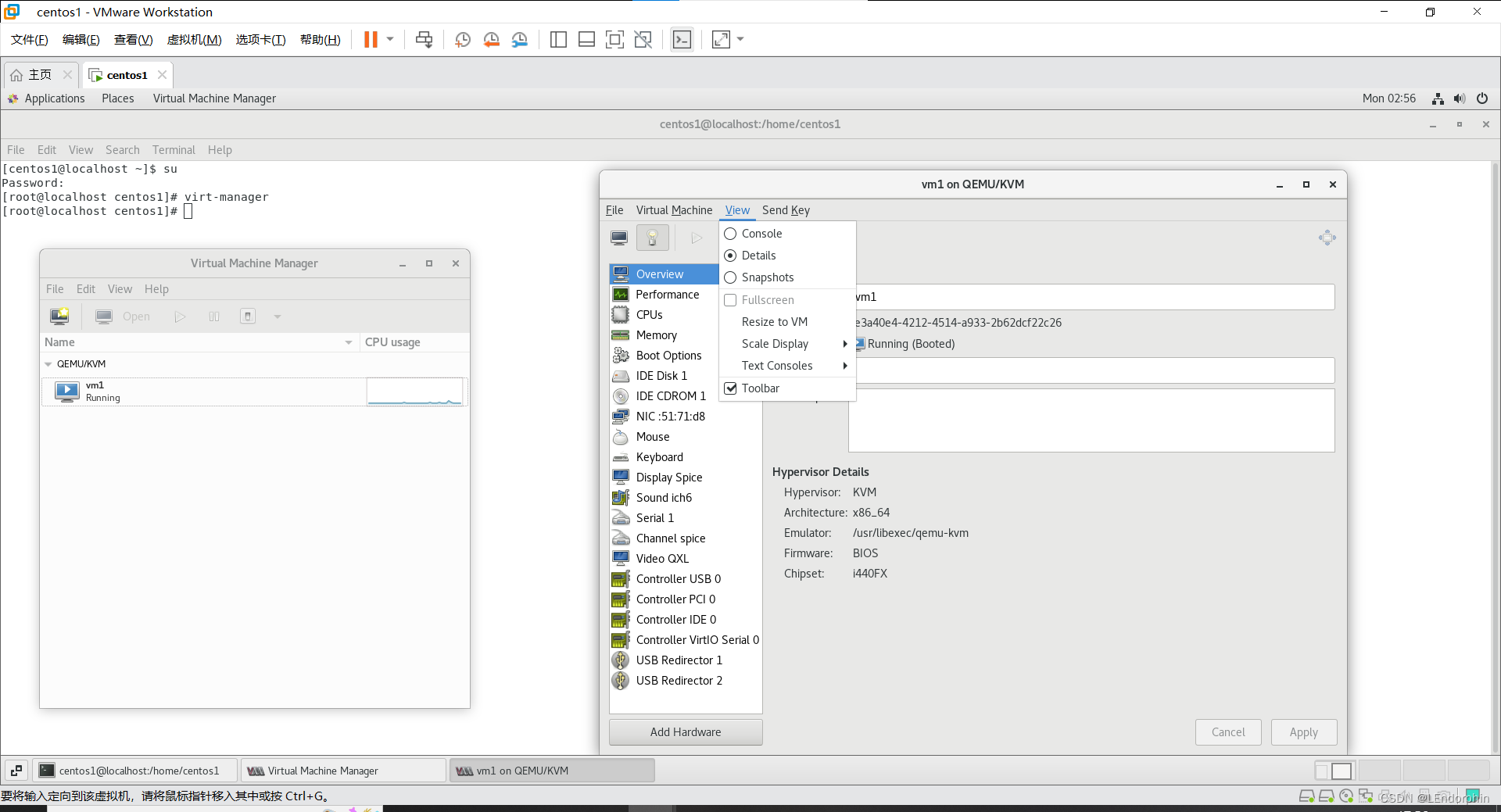The width and height of the screenshot is (1501, 812).
Task: Open Virtual Machine menu in vm1 window
Action: pyautogui.click(x=674, y=210)
